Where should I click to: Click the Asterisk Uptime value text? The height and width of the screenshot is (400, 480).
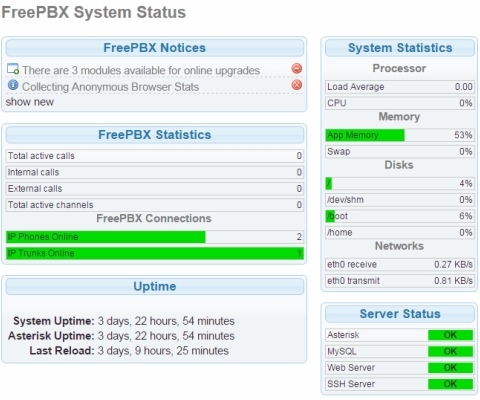[x=166, y=336]
